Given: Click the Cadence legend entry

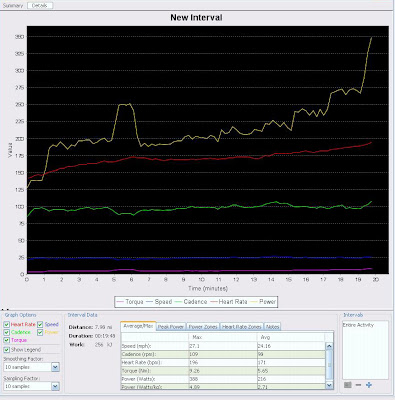Looking at the screenshot, I should [x=191, y=302].
